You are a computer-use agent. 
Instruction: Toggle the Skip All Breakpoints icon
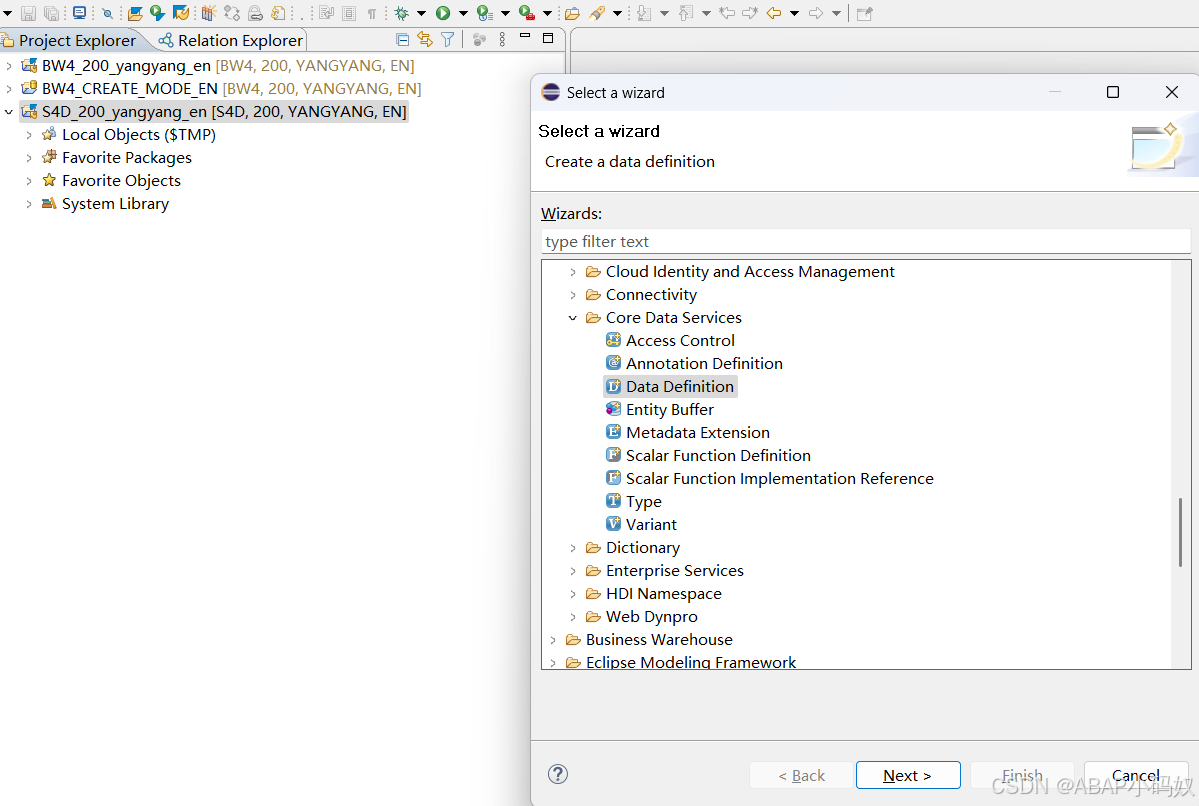(x=108, y=13)
